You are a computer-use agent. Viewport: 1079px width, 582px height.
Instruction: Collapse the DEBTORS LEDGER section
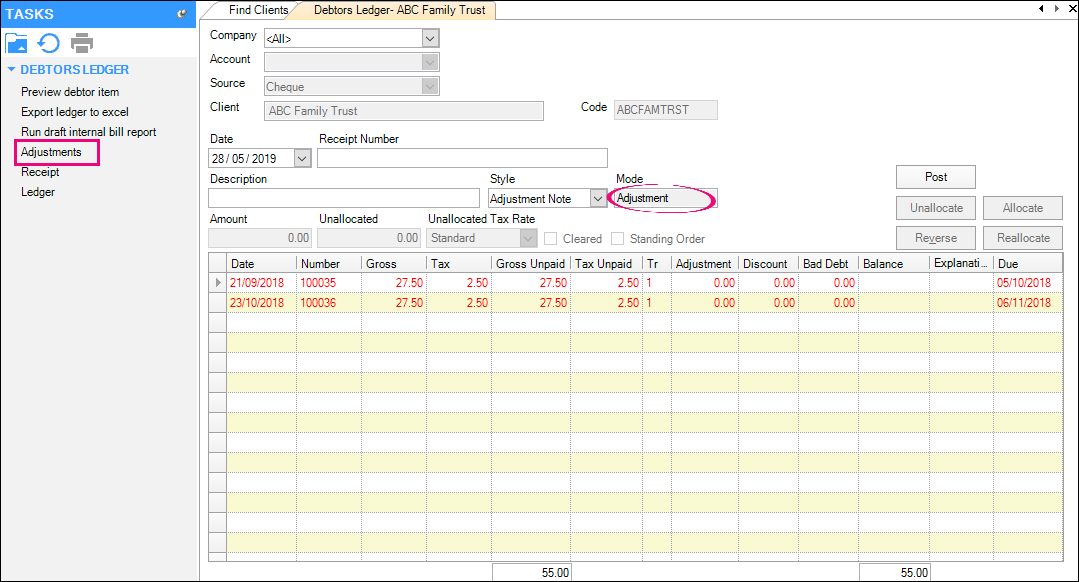(x=11, y=69)
